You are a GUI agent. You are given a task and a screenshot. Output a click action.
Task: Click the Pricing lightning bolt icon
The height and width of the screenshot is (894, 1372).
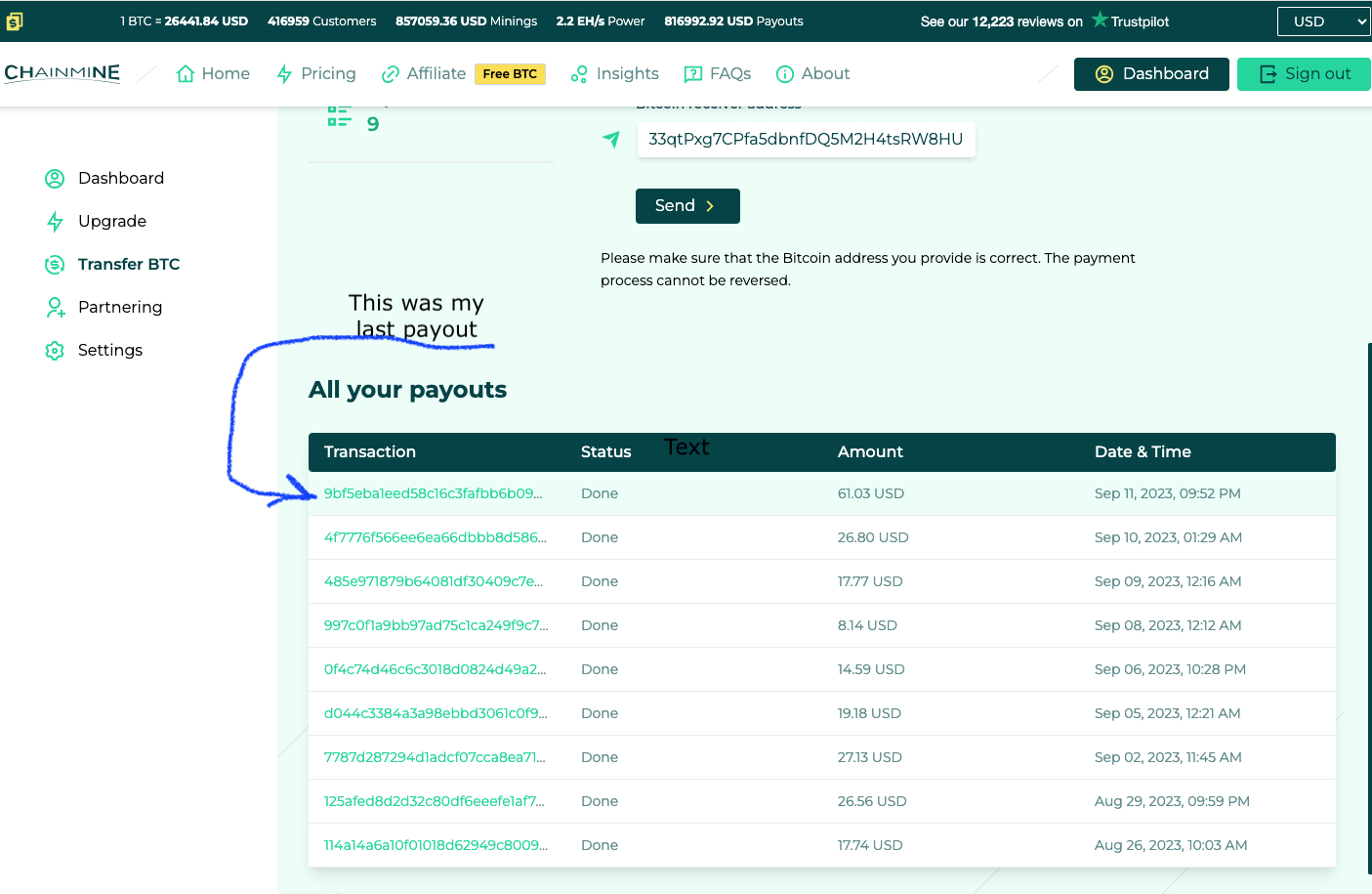tap(284, 74)
